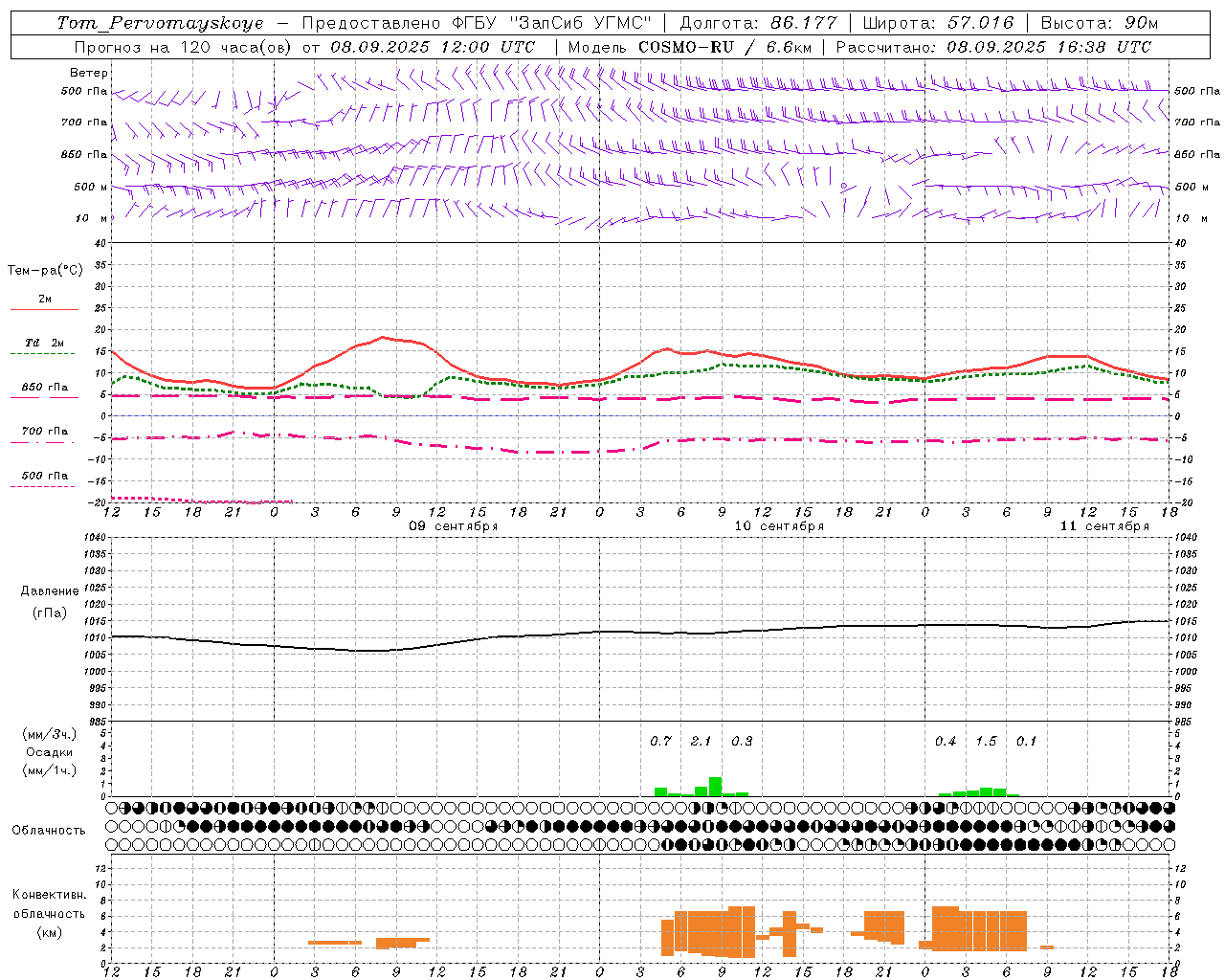The width and height of the screenshot is (1225, 980).
Task: Click the '0.1' precipitation amount value
Action: pyautogui.click(x=1026, y=741)
